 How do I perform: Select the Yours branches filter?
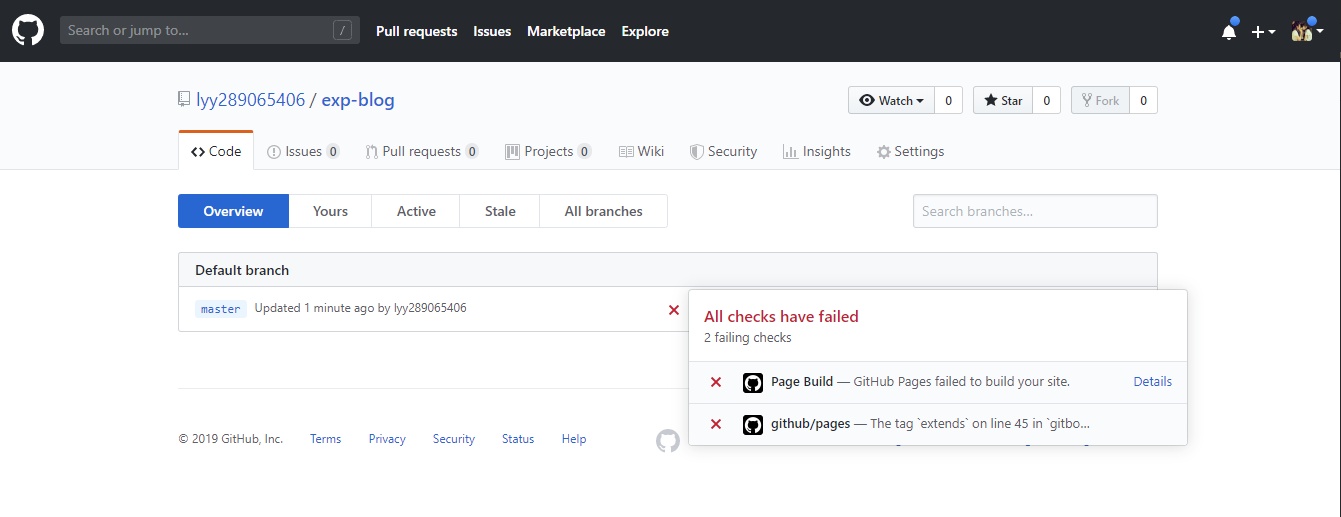point(330,211)
